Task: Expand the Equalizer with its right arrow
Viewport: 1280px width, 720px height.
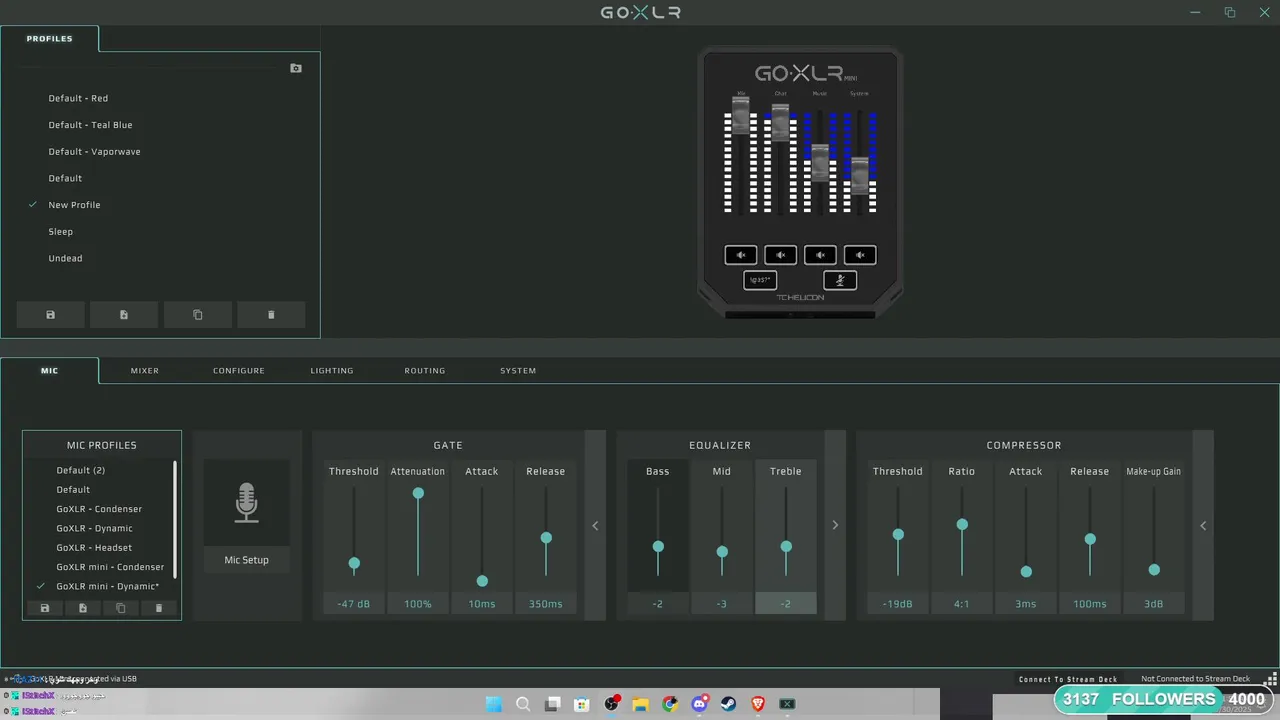Action: point(835,526)
